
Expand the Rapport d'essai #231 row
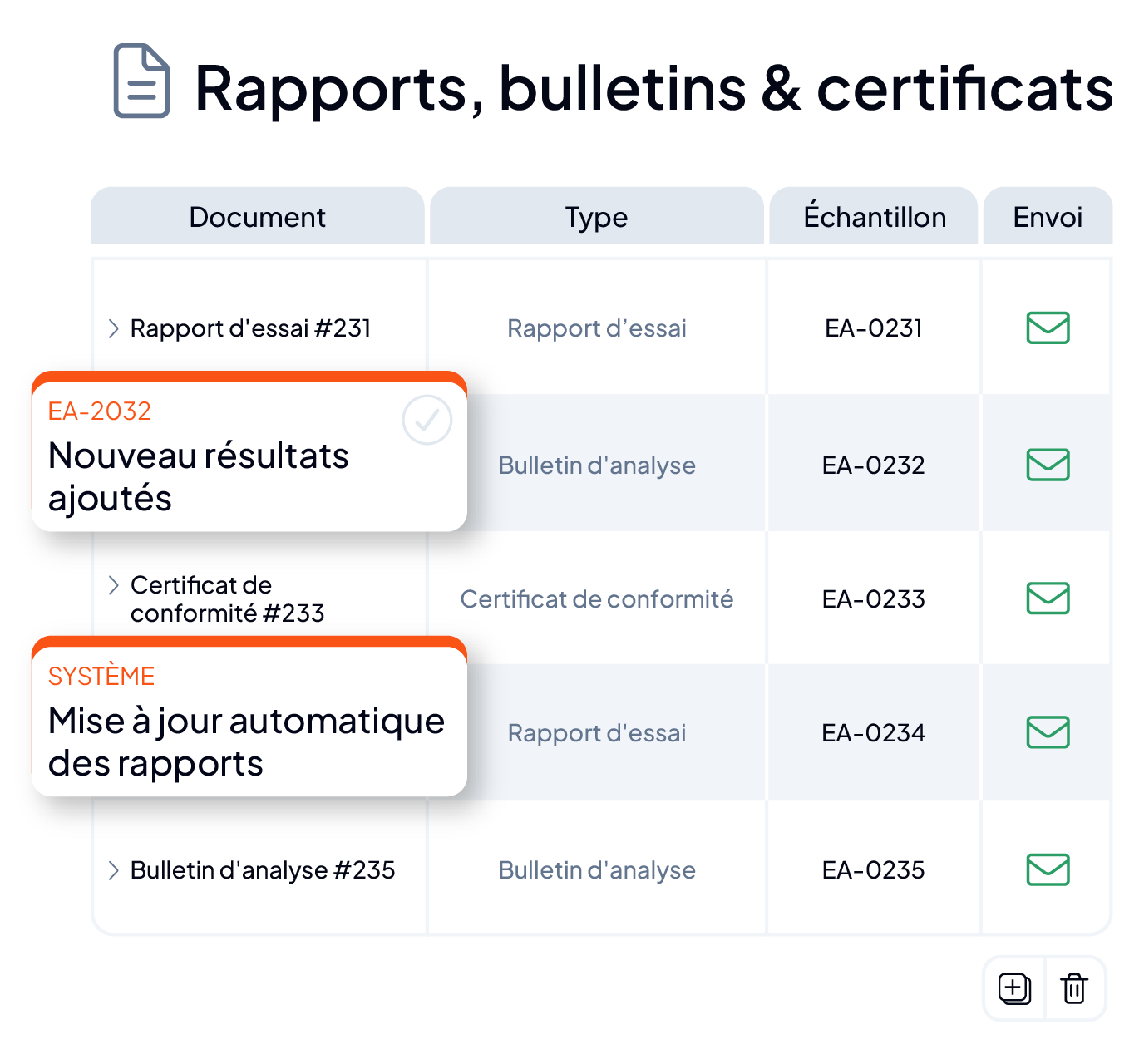[x=114, y=328]
